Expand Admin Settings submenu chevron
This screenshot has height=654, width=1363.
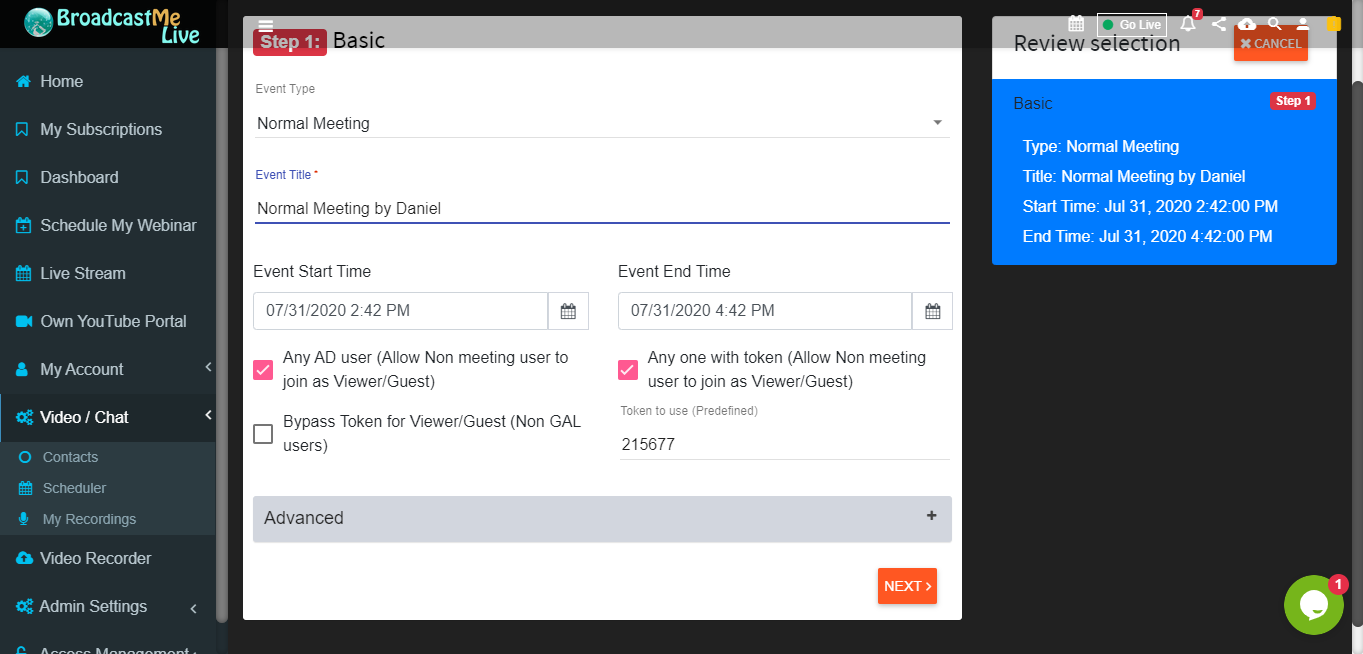point(193,608)
